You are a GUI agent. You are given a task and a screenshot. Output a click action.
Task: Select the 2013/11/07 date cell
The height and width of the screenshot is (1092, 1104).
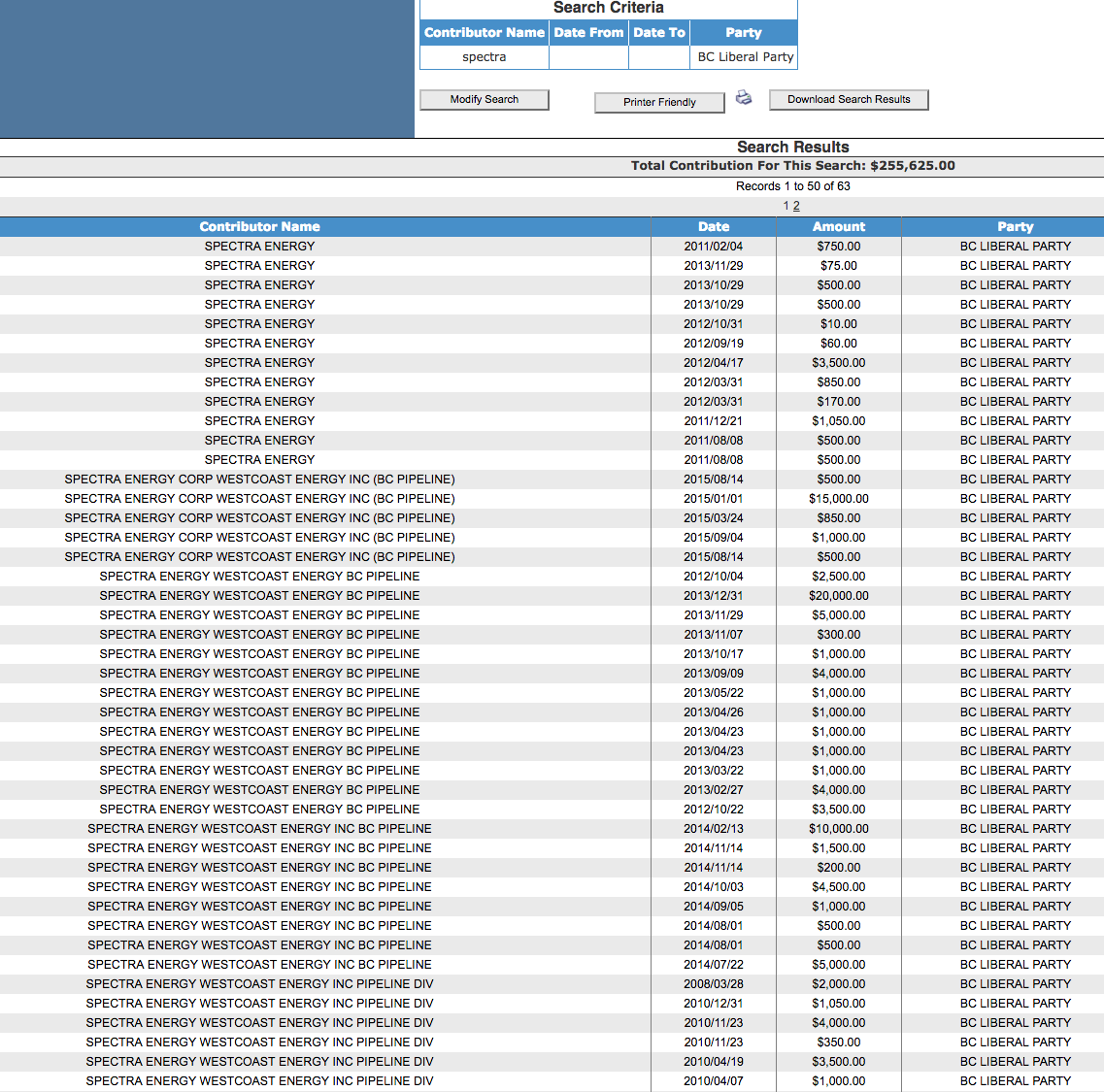click(x=714, y=635)
